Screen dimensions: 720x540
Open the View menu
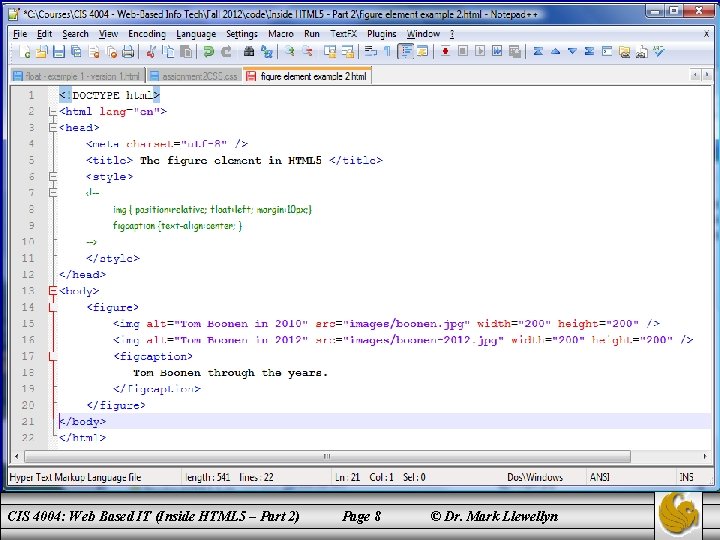click(x=108, y=34)
